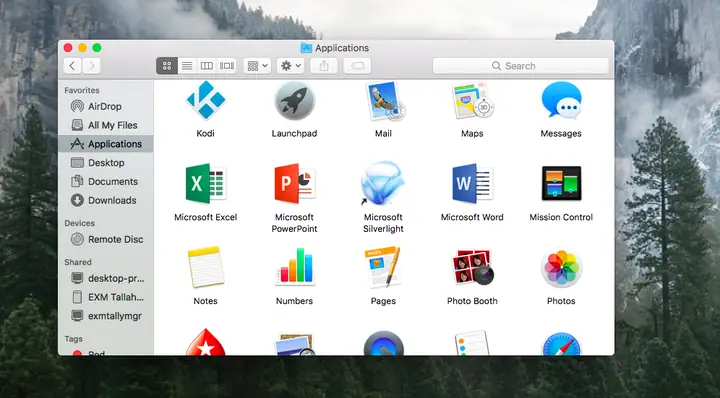Switch to list view

coord(187,66)
